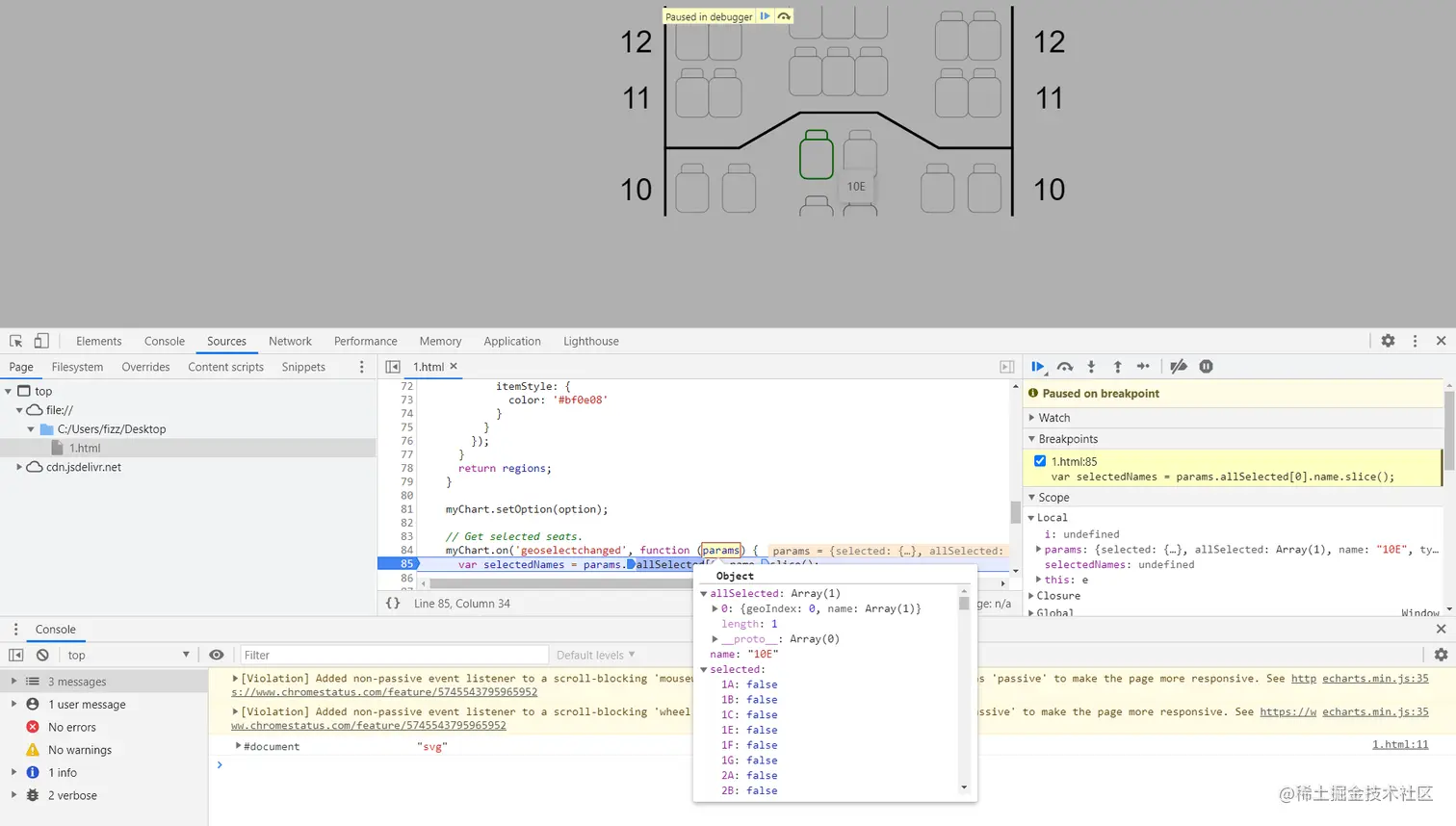The height and width of the screenshot is (826, 1456).
Task: Open the Network tab
Action: (290, 341)
